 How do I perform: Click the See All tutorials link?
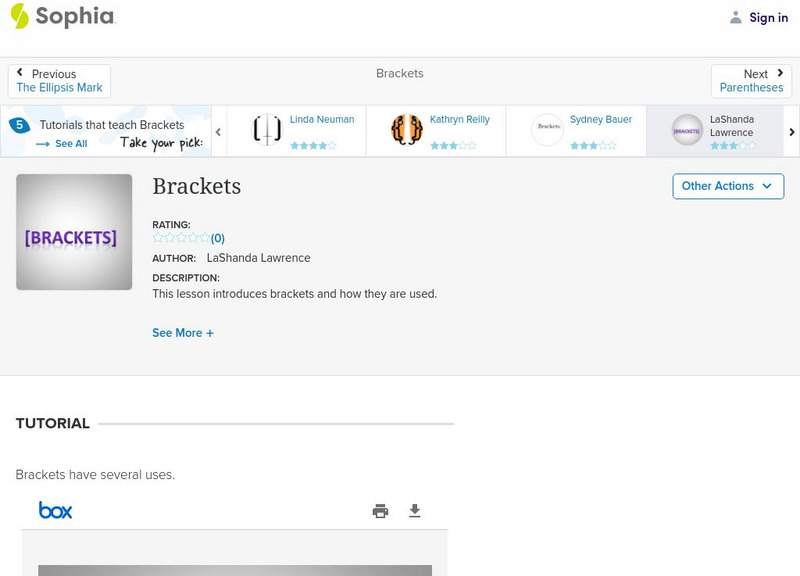70,144
